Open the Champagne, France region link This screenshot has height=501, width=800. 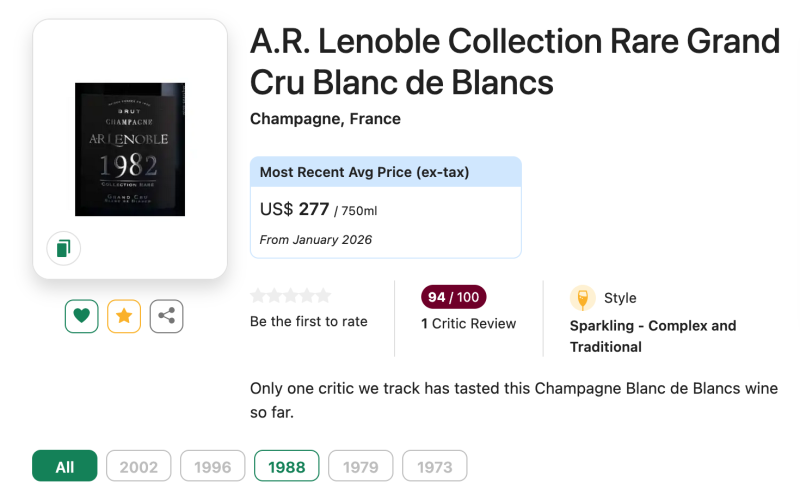[325, 119]
